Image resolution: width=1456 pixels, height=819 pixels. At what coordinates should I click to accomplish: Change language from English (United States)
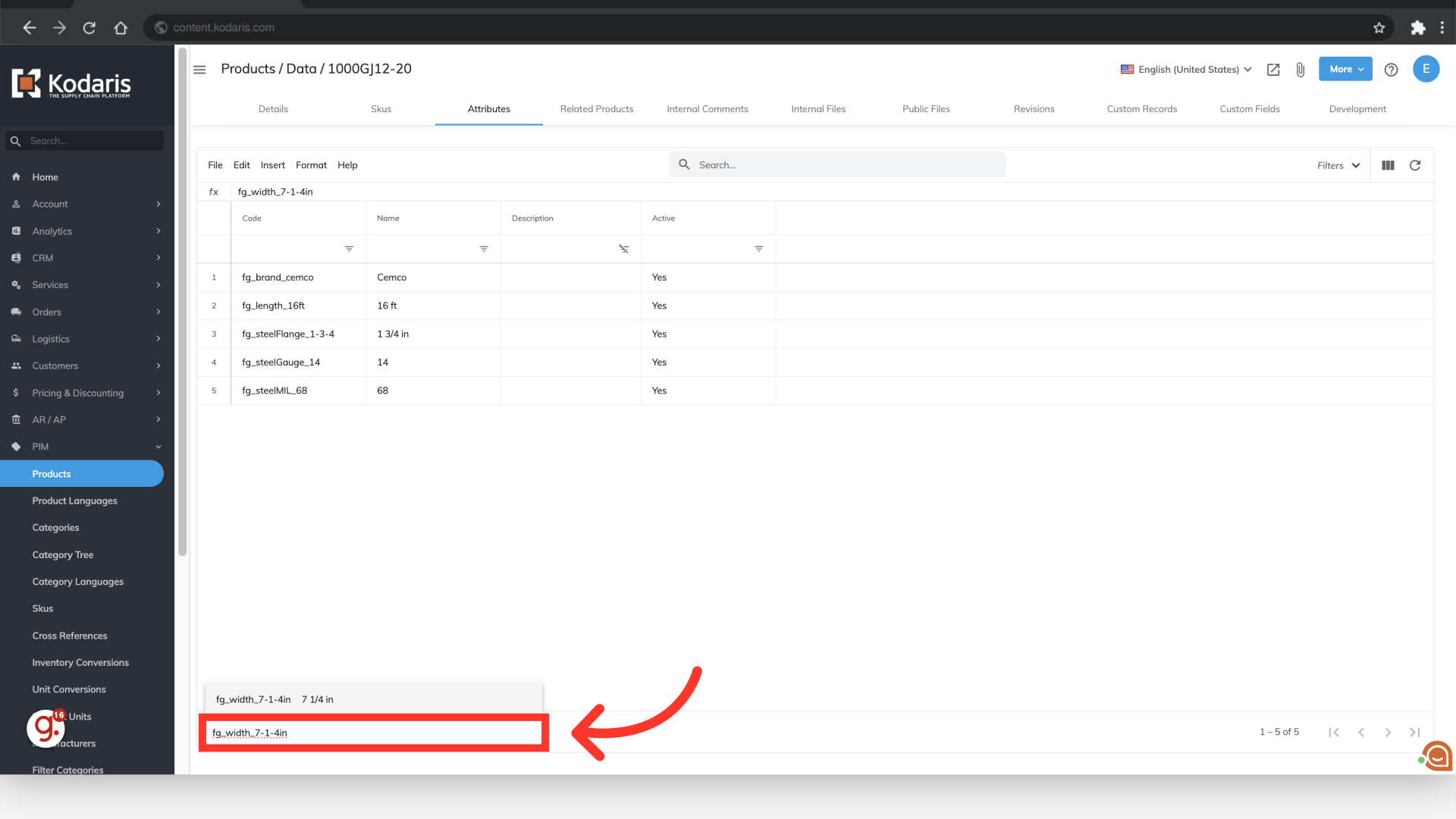tap(1186, 69)
